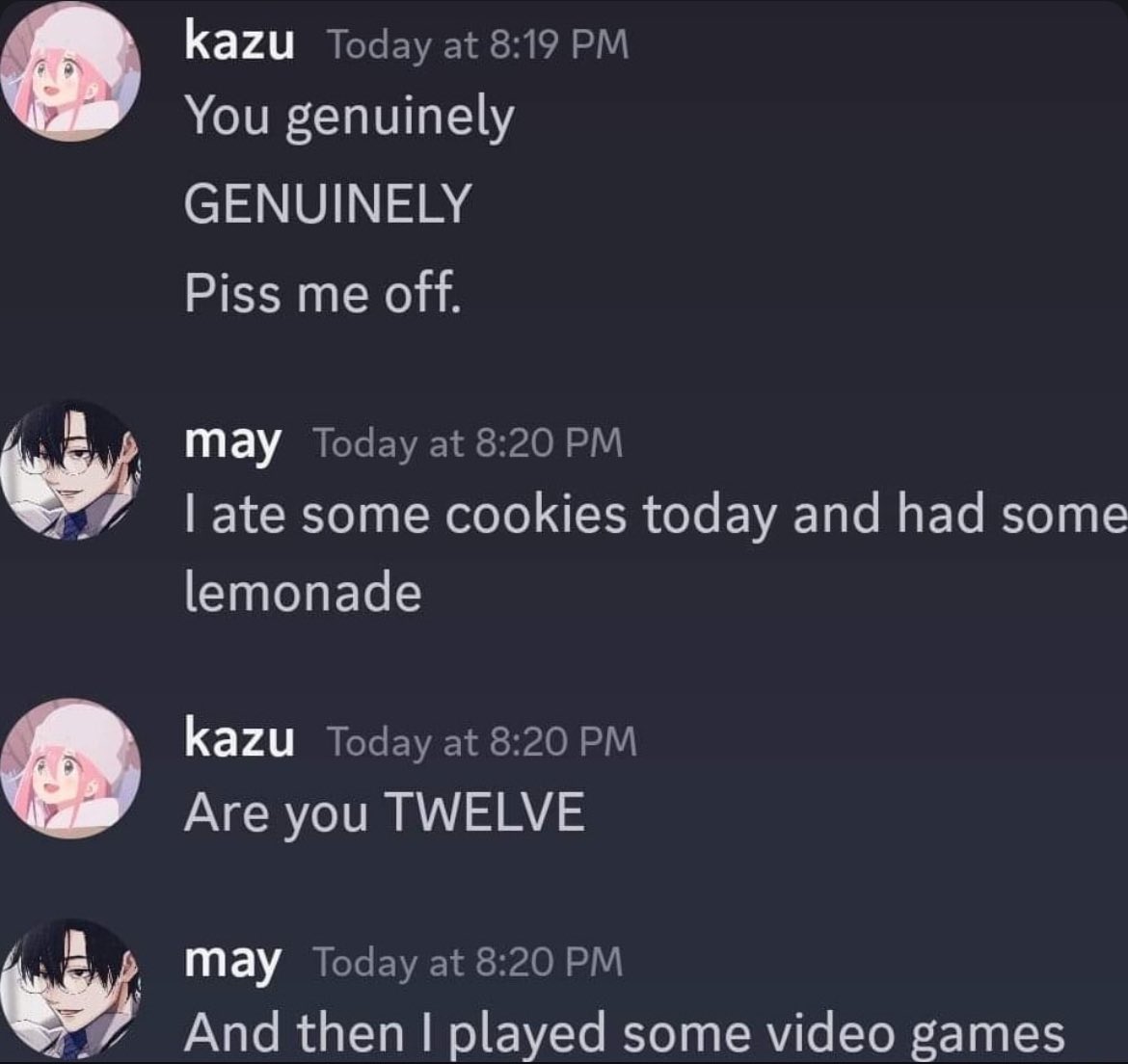Image resolution: width=1128 pixels, height=1064 pixels.
Task: Select "And then I played some video games"
Action: click(x=625, y=1034)
